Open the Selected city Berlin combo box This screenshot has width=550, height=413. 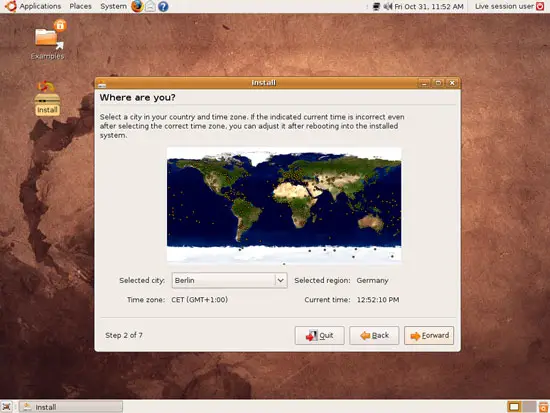(x=229, y=280)
